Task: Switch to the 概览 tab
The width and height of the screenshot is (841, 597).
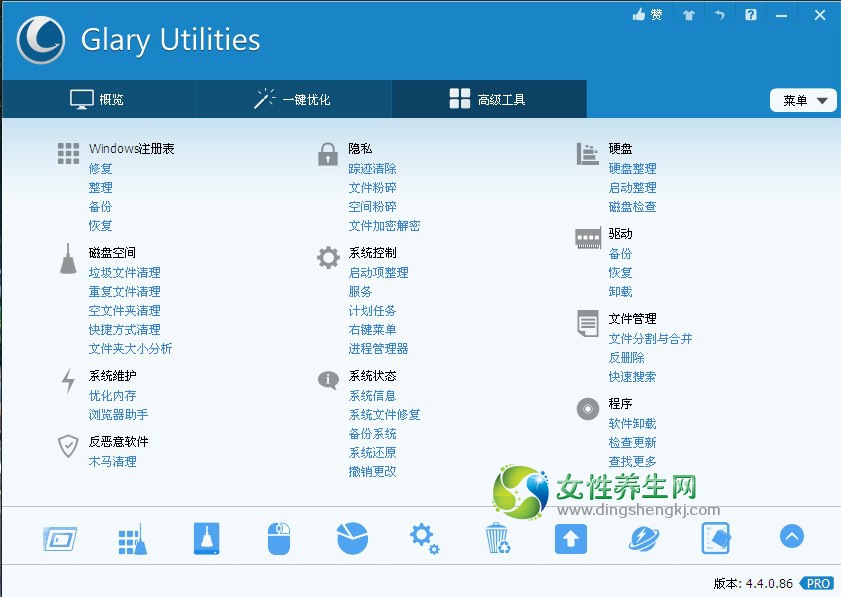Action: [x=99, y=99]
